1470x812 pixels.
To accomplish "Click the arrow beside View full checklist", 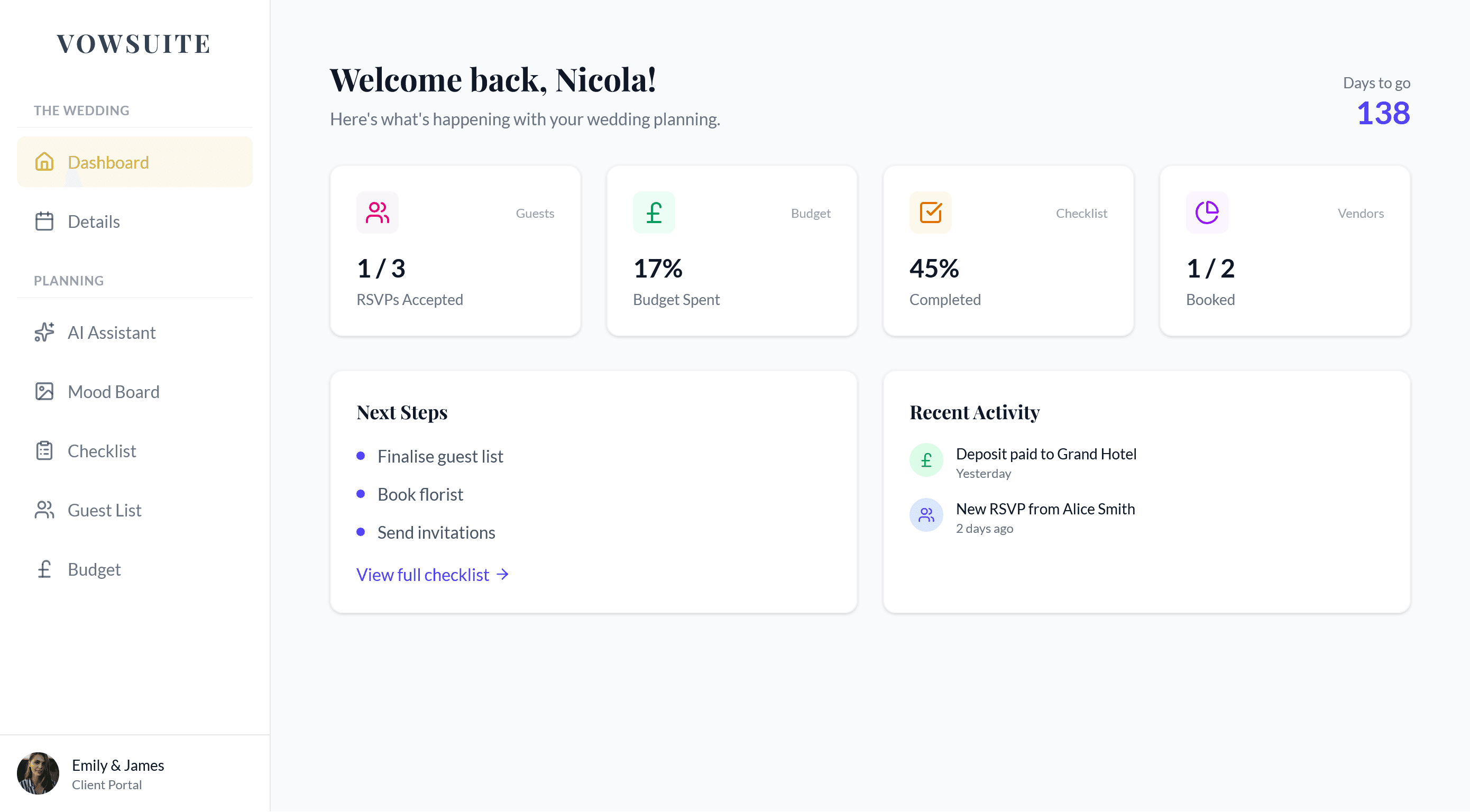I will [503, 574].
